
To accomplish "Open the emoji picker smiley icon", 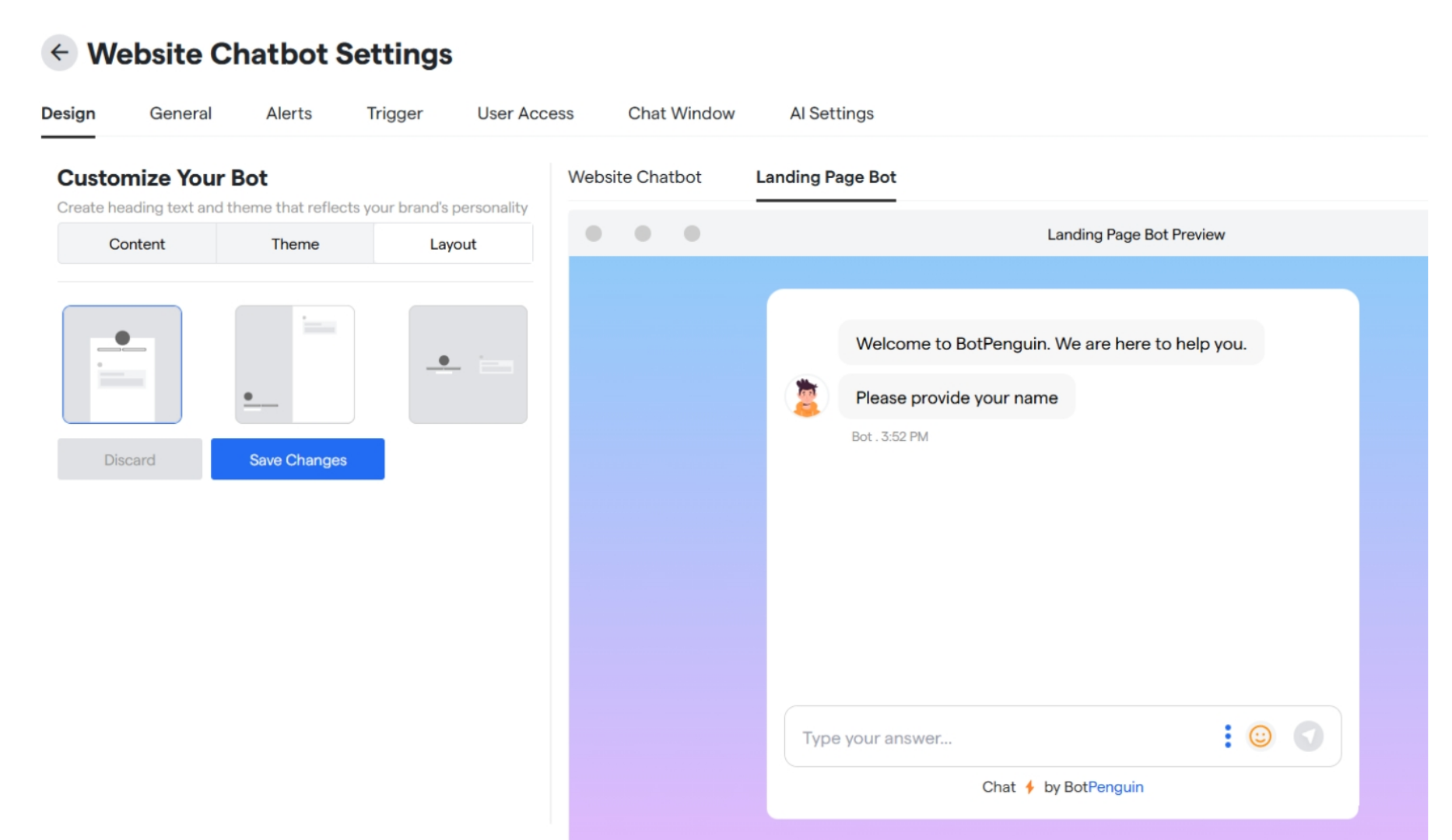I will [x=1261, y=736].
